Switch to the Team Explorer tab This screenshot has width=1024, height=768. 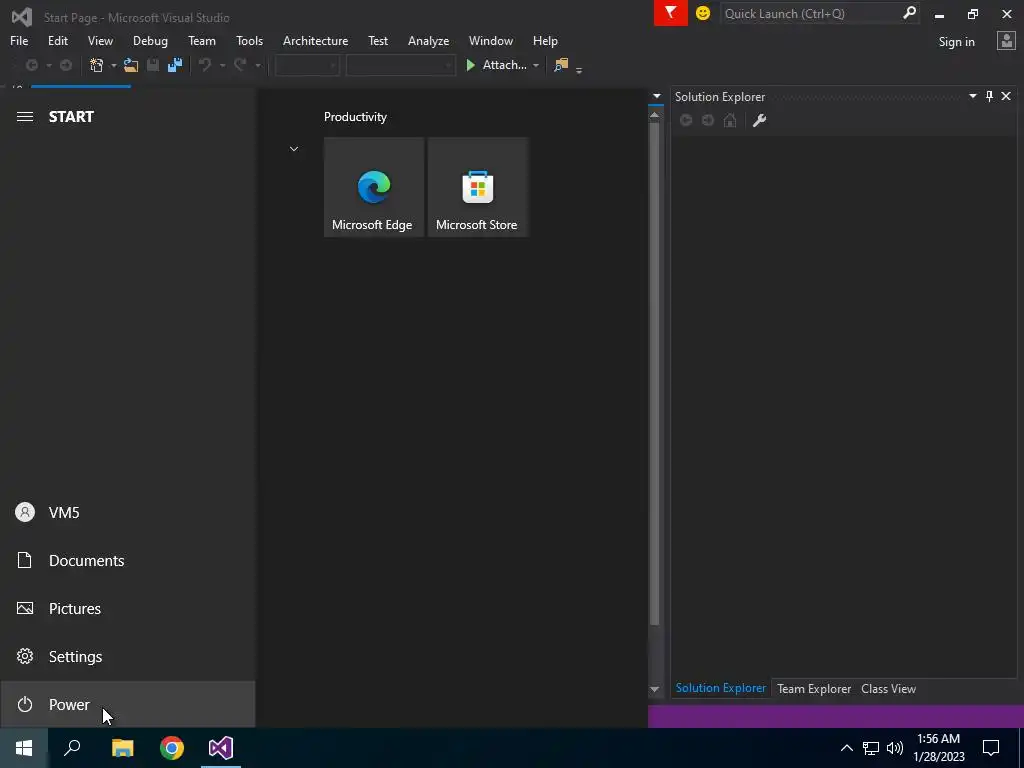pos(814,688)
